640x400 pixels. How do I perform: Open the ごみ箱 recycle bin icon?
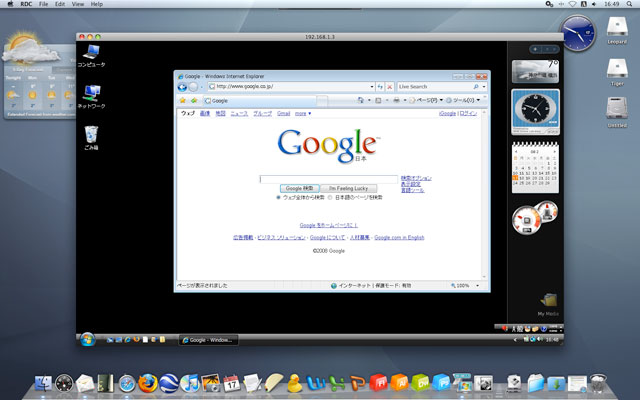(91, 138)
